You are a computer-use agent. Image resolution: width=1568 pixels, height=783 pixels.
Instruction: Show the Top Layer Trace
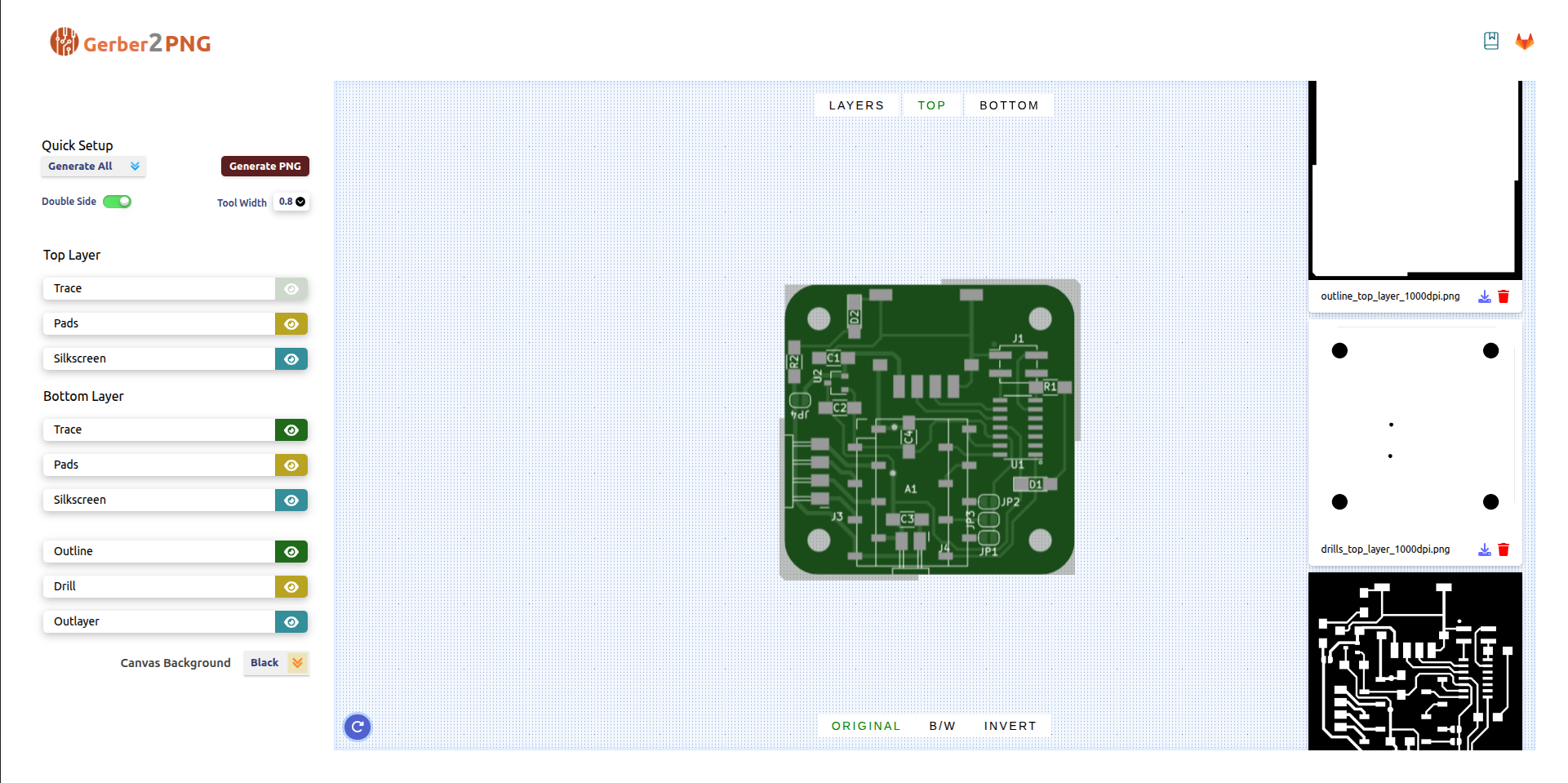(291, 289)
